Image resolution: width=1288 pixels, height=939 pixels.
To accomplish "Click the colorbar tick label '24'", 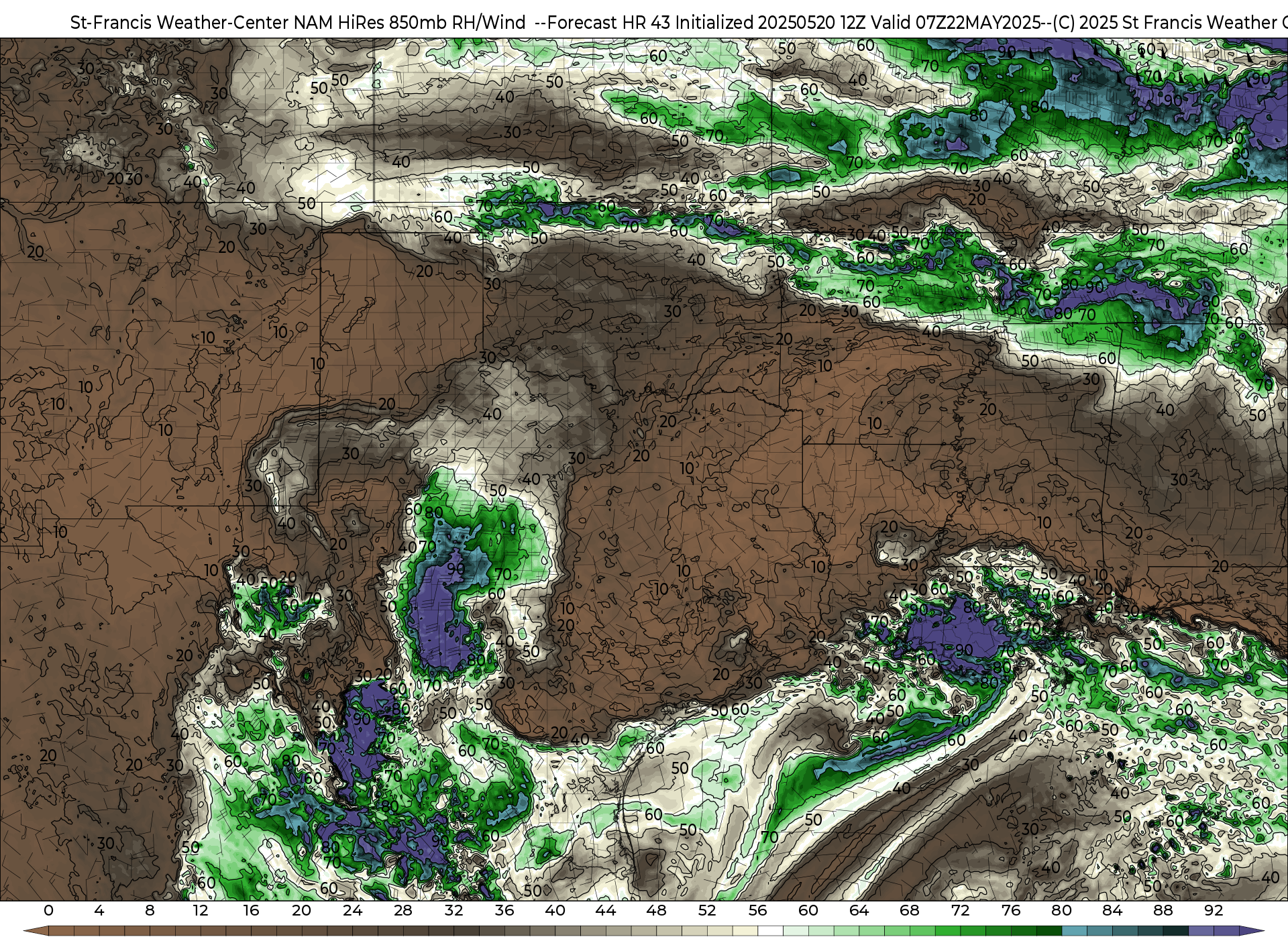I will click(352, 910).
